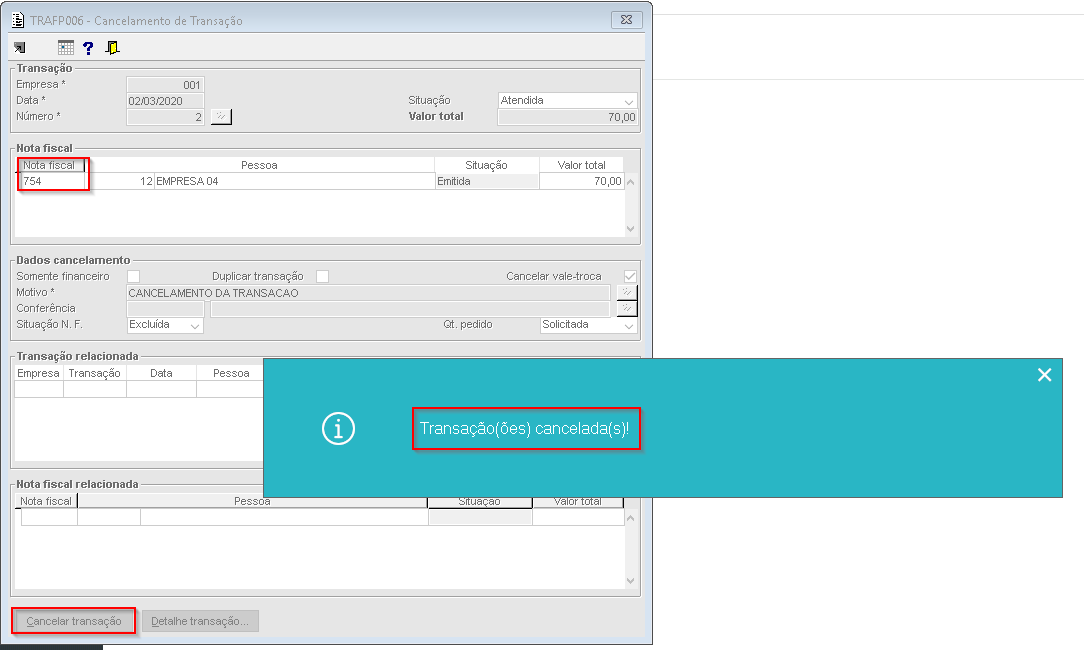Click the Motivo field CANCELAMENTO DA TRANSACAO
Image resolution: width=1084 pixels, height=650 pixels.
368,292
